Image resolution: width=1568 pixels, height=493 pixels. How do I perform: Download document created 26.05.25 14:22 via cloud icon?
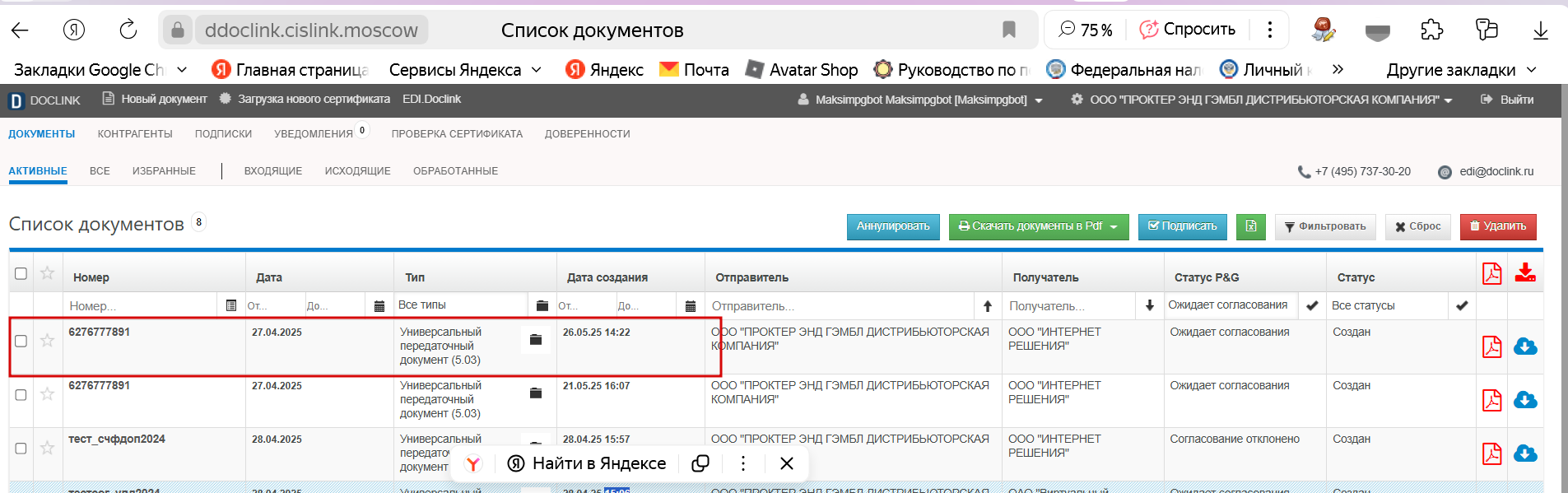(x=1525, y=346)
